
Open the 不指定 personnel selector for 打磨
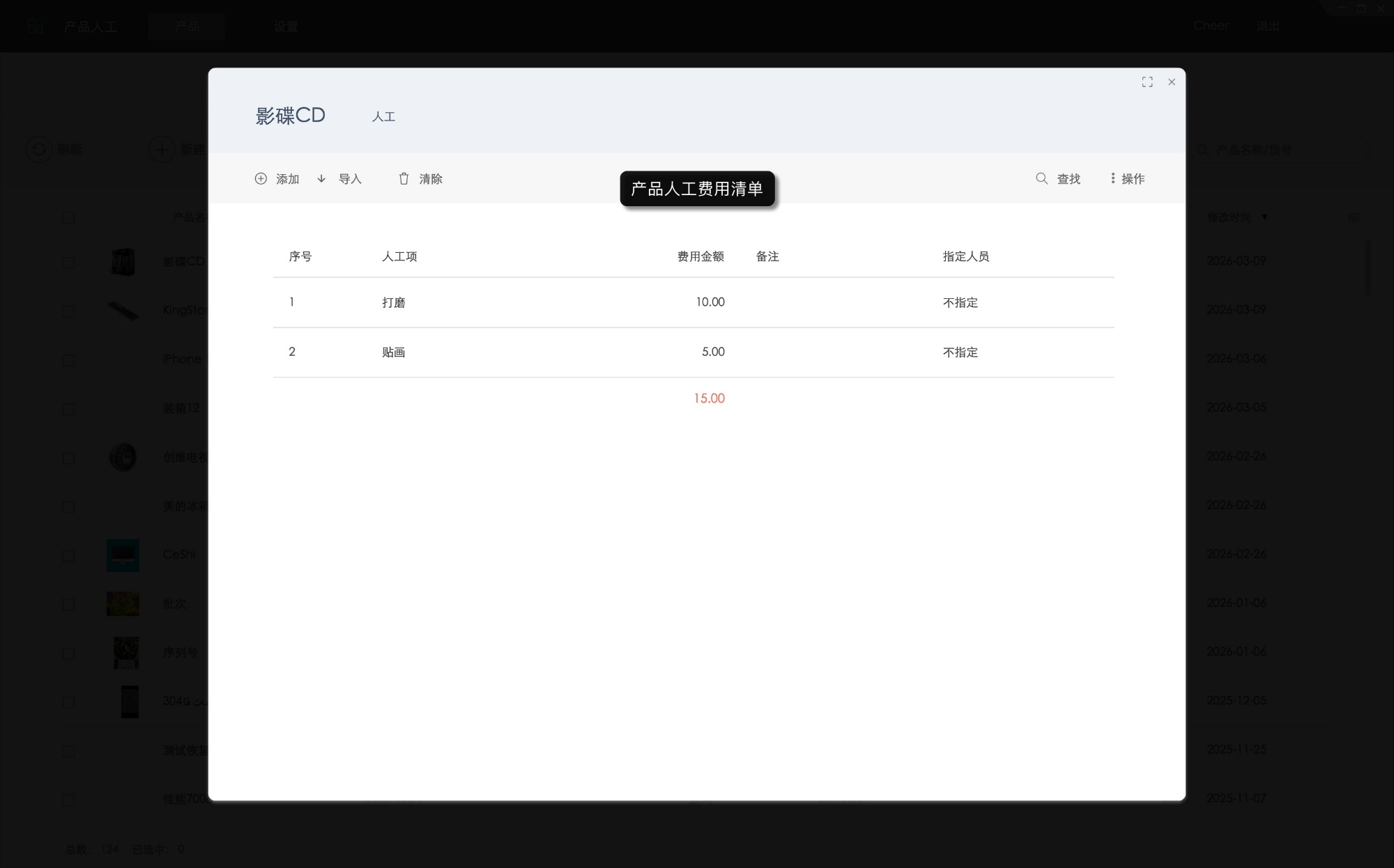point(960,302)
